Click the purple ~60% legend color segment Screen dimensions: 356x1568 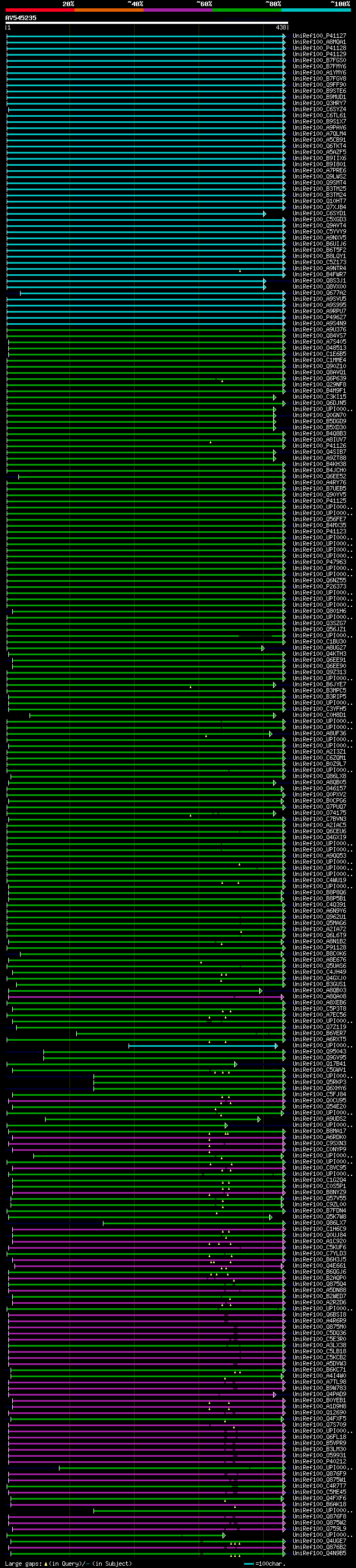coord(179,11)
